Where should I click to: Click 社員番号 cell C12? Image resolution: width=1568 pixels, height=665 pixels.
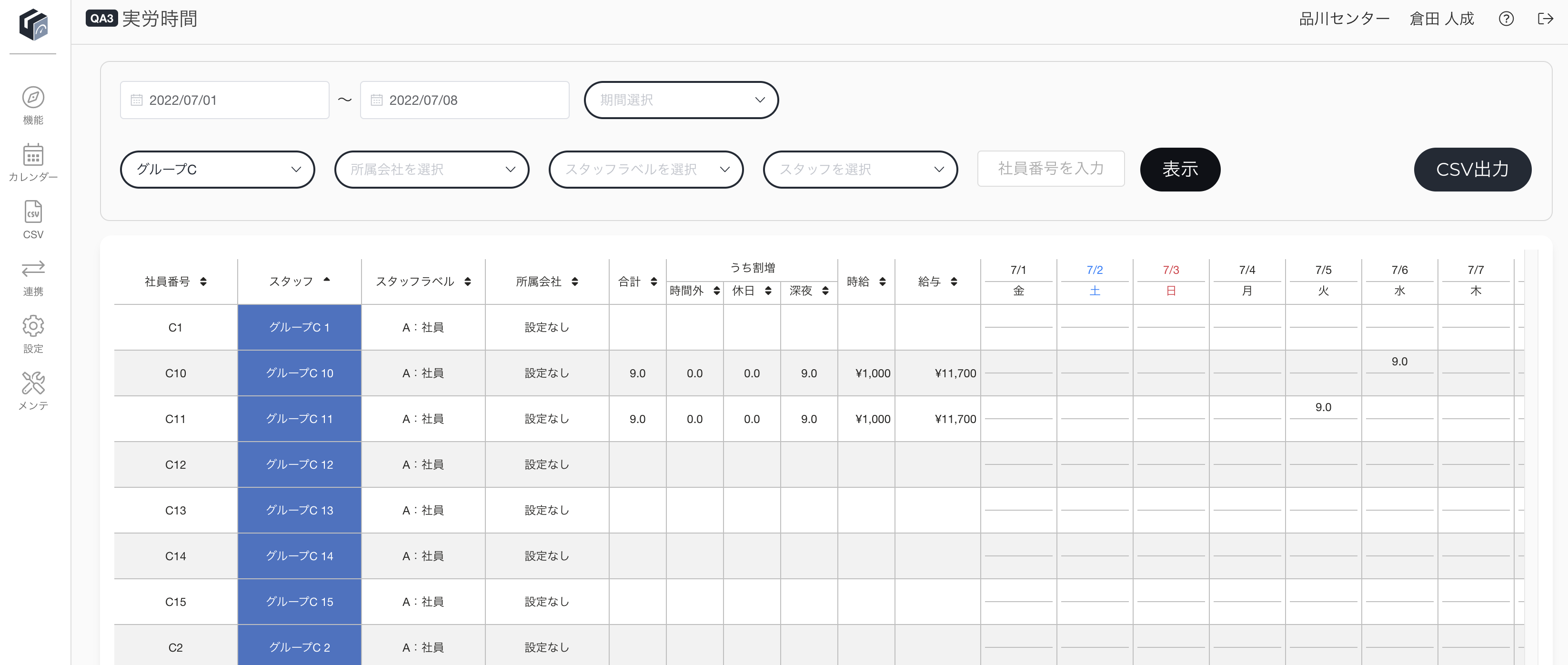[175, 464]
